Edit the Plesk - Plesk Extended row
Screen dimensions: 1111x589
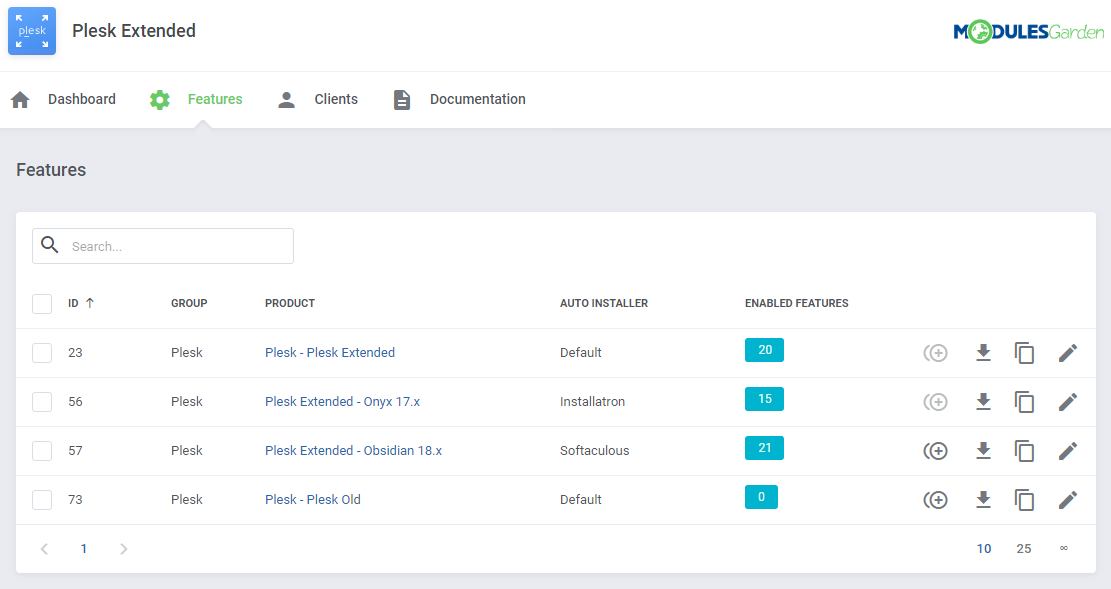(1068, 353)
